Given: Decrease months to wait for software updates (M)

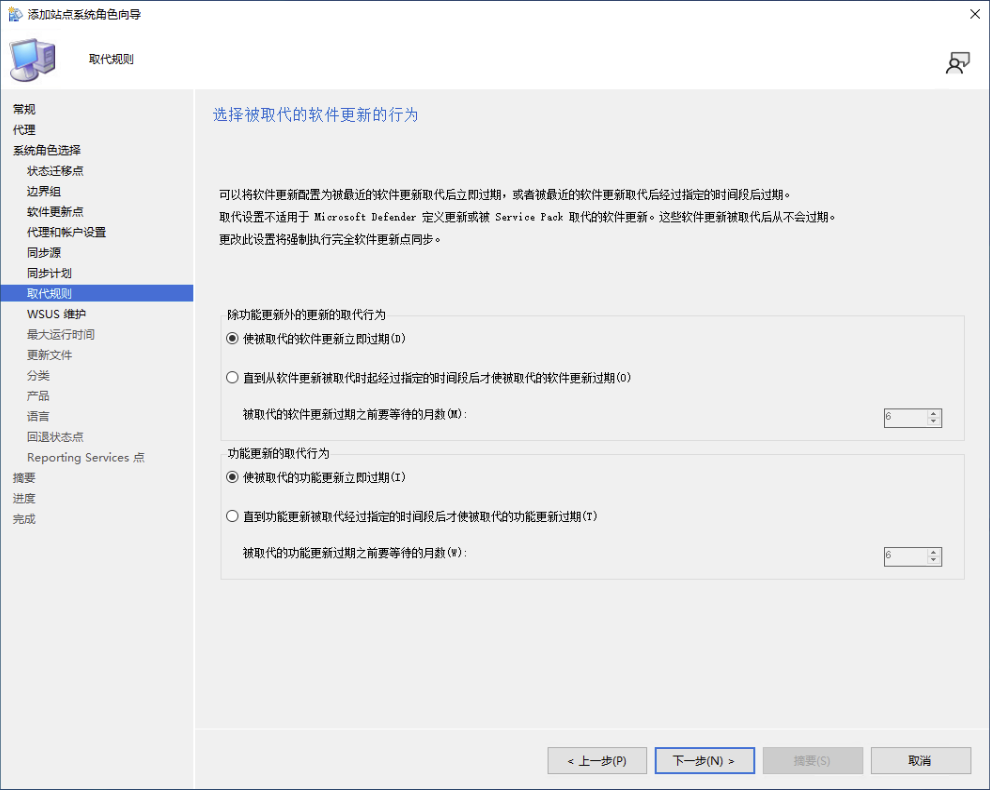Looking at the screenshot, I should [934, 422].
